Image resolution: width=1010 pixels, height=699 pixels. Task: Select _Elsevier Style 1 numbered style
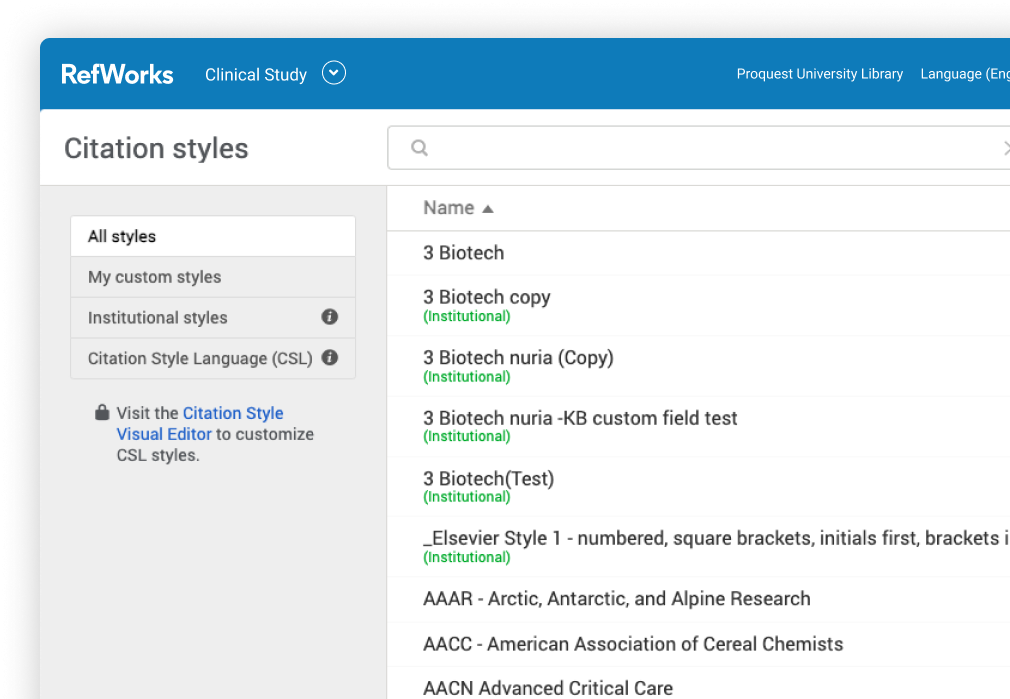tap(698, 546)
